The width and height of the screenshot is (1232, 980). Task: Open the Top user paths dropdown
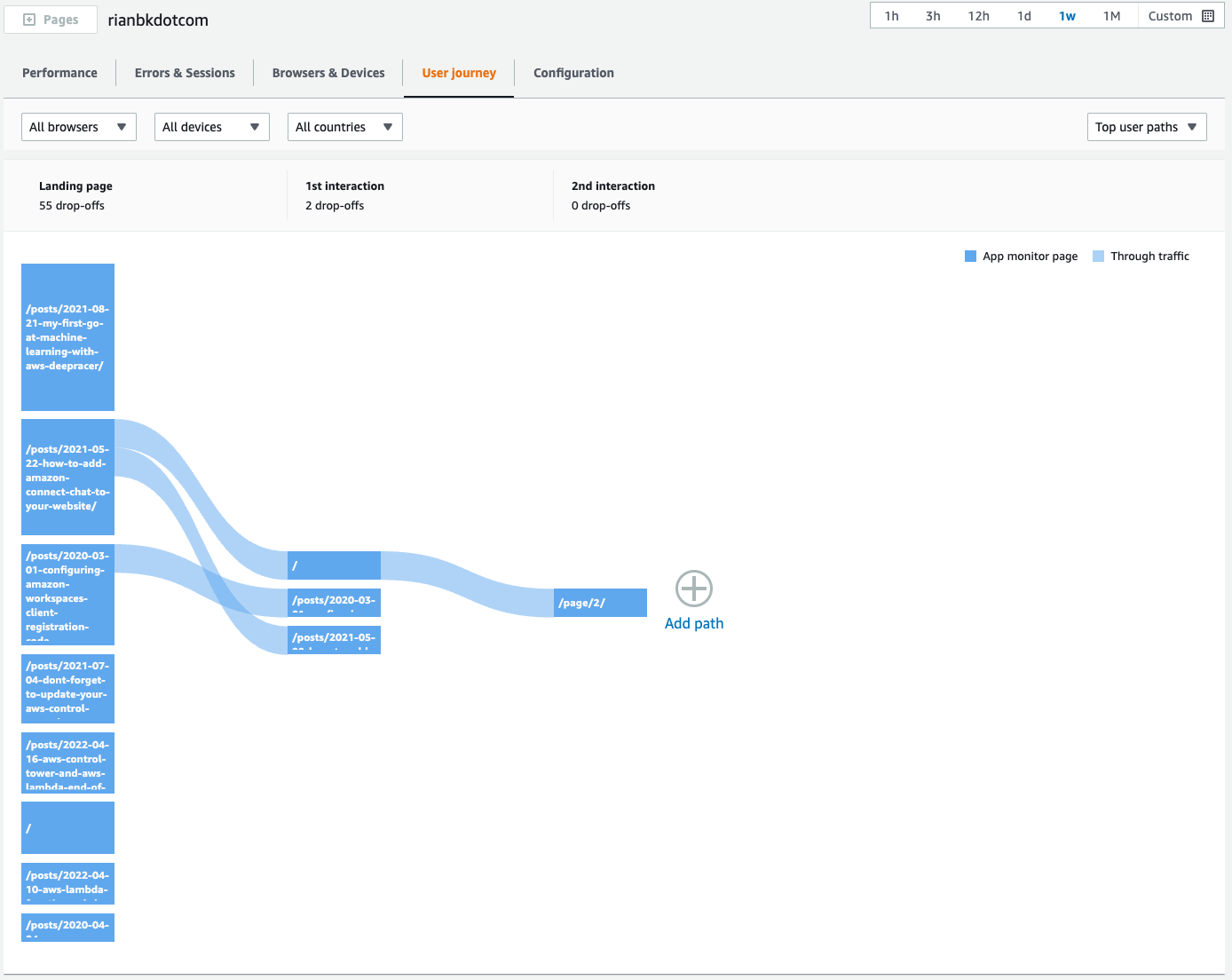[x=1147, y=127]
